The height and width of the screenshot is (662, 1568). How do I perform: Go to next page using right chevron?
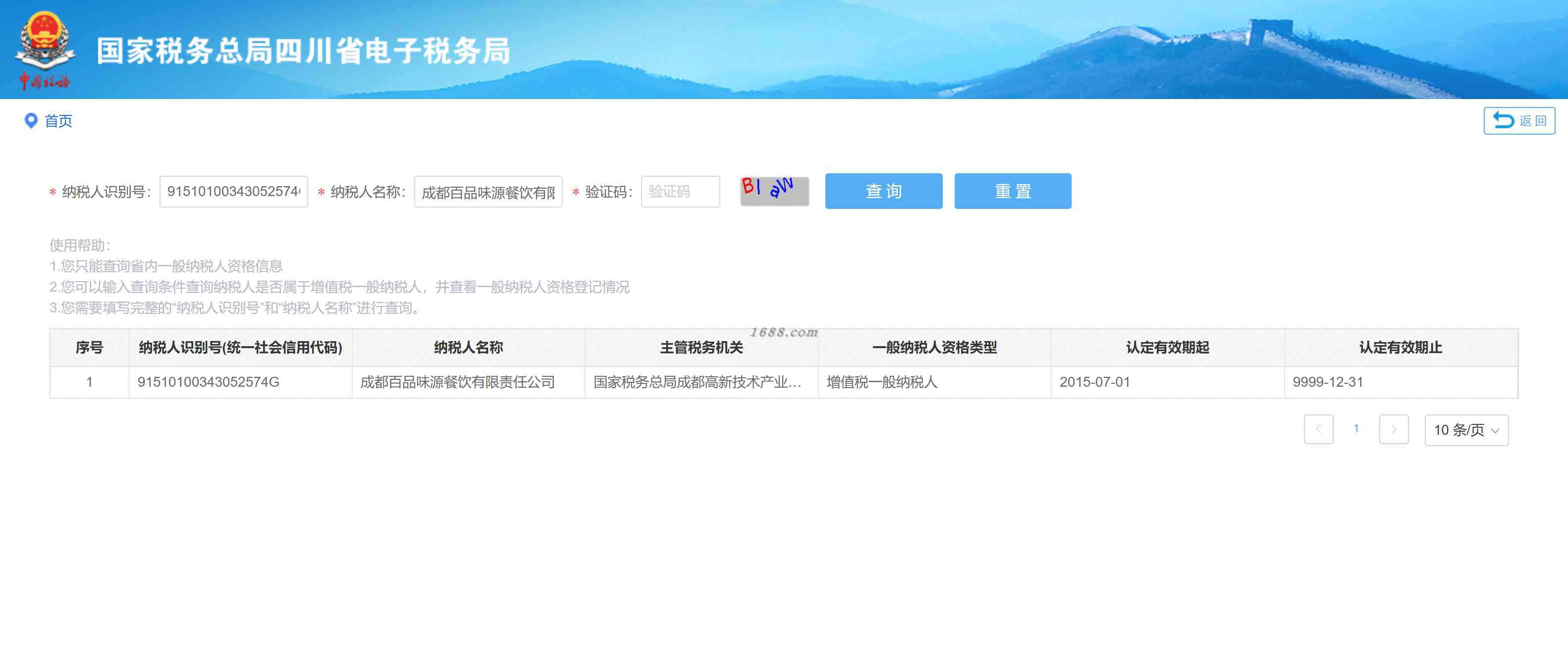tap(1393, 429)
